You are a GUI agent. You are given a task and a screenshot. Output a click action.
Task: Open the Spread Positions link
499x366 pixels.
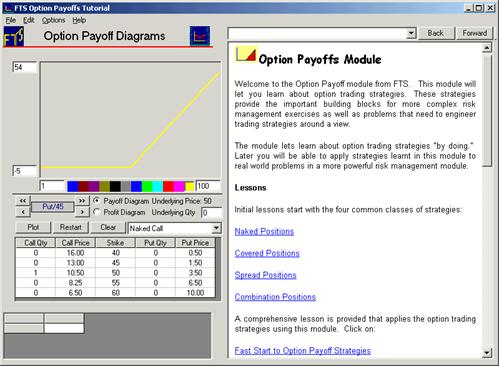tap(265, 275)
